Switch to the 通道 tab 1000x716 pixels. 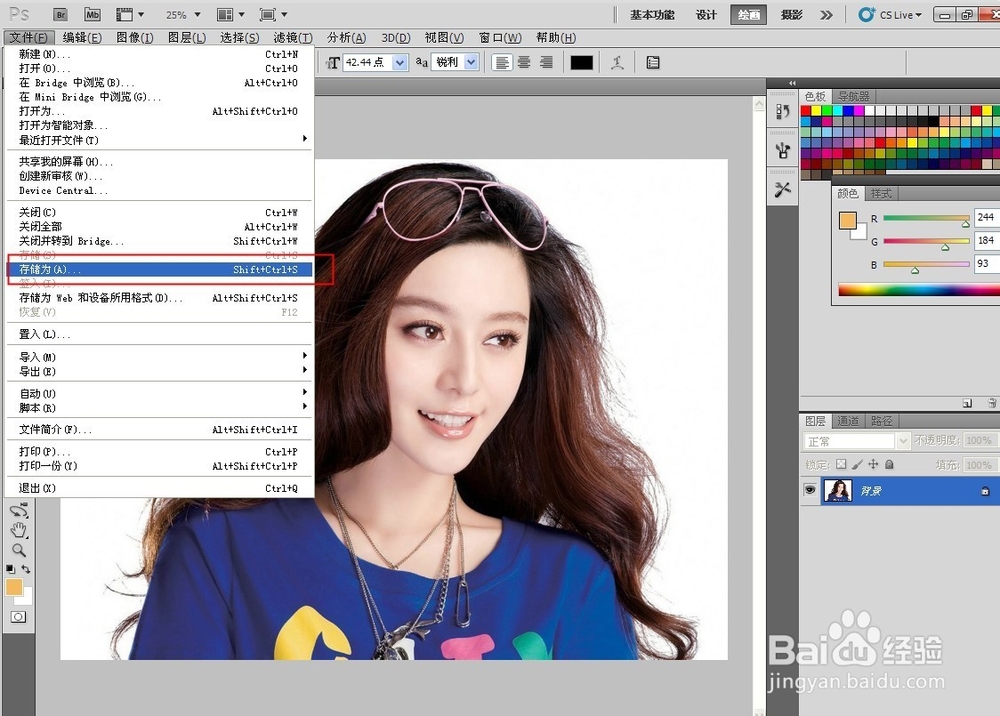(848, 421)
